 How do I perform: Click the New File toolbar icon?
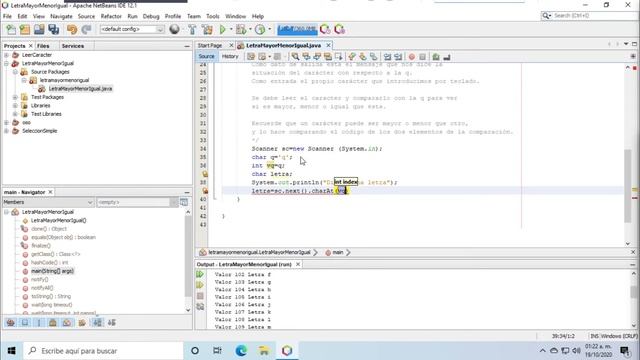coord(11,29)
